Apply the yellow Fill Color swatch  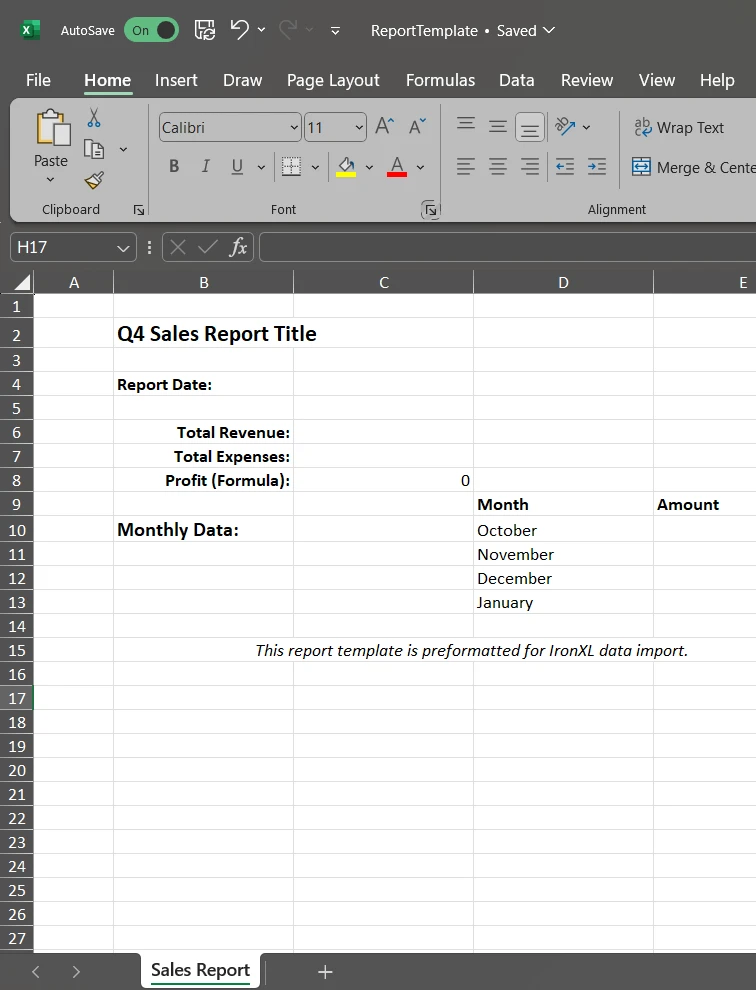(x=346, y=167)
